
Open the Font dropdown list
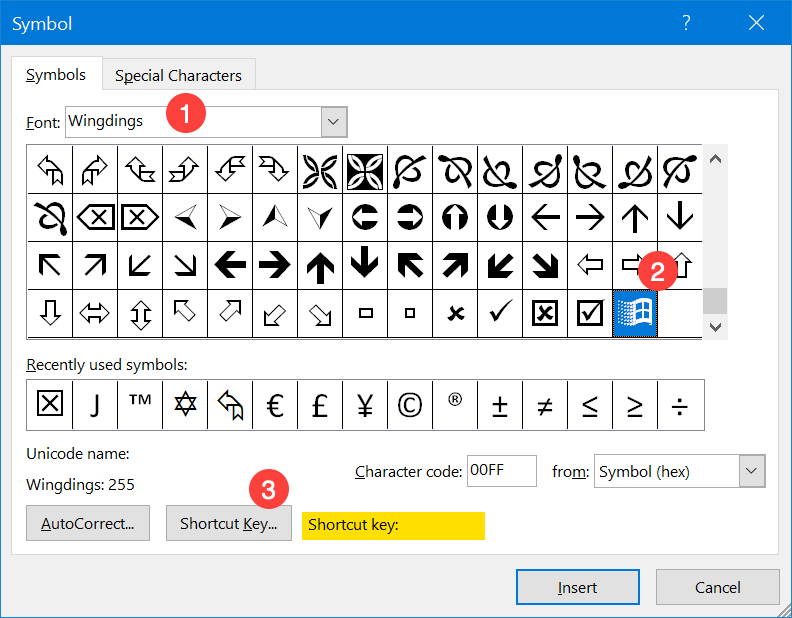pos(333,122)
